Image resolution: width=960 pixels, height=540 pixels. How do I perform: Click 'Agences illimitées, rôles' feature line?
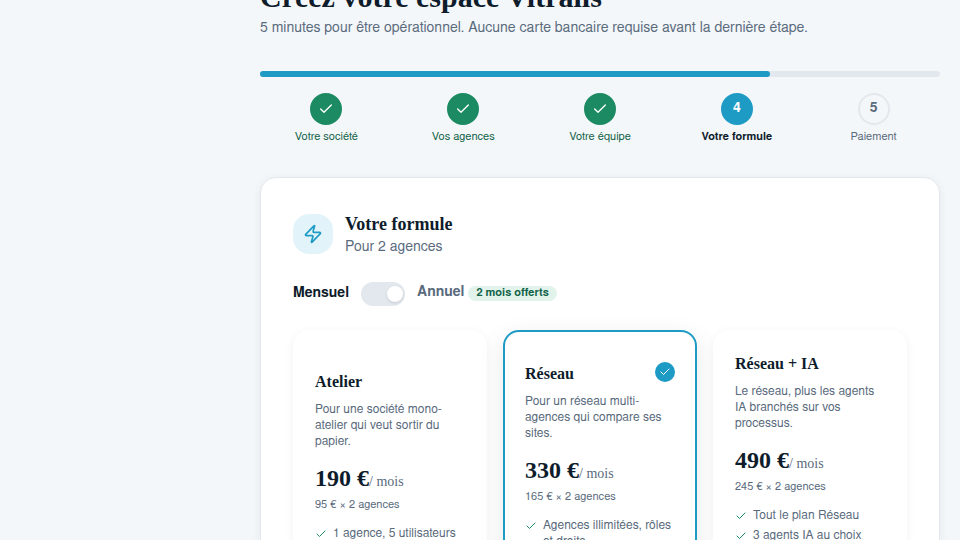(x=607, y=525)
